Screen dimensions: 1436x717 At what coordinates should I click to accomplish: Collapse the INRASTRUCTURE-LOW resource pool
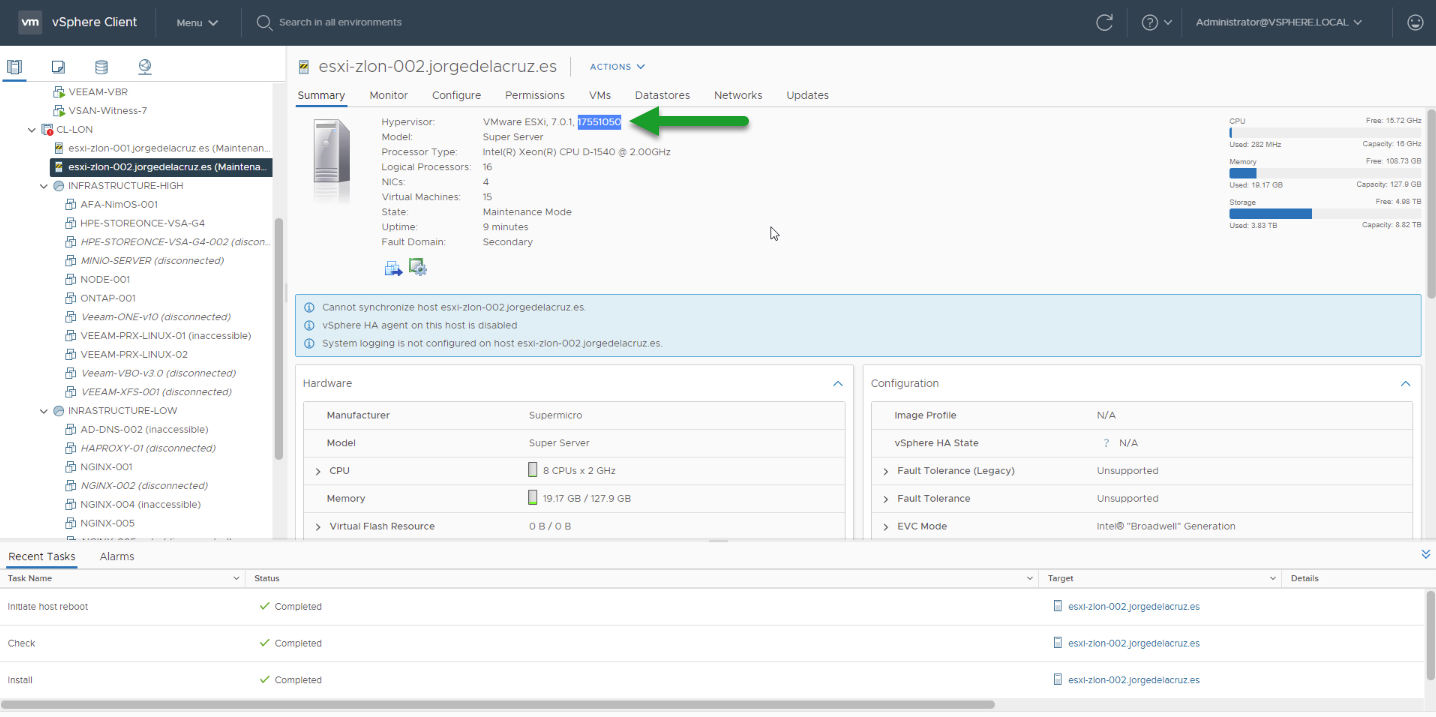pyautogui.click(x=44, y=410)
